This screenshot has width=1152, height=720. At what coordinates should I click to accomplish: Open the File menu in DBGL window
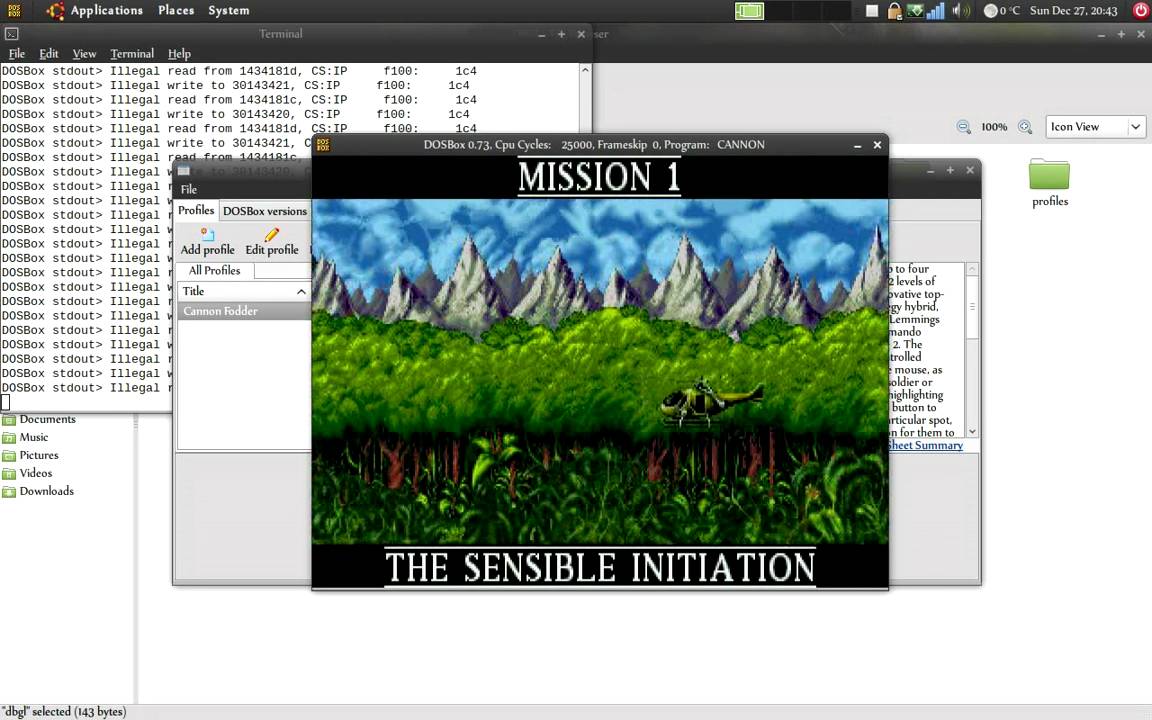[189, 189]
